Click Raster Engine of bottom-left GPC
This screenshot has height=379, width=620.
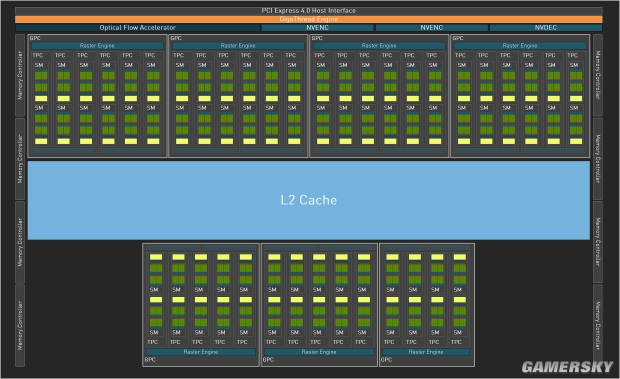coord(201,352)
